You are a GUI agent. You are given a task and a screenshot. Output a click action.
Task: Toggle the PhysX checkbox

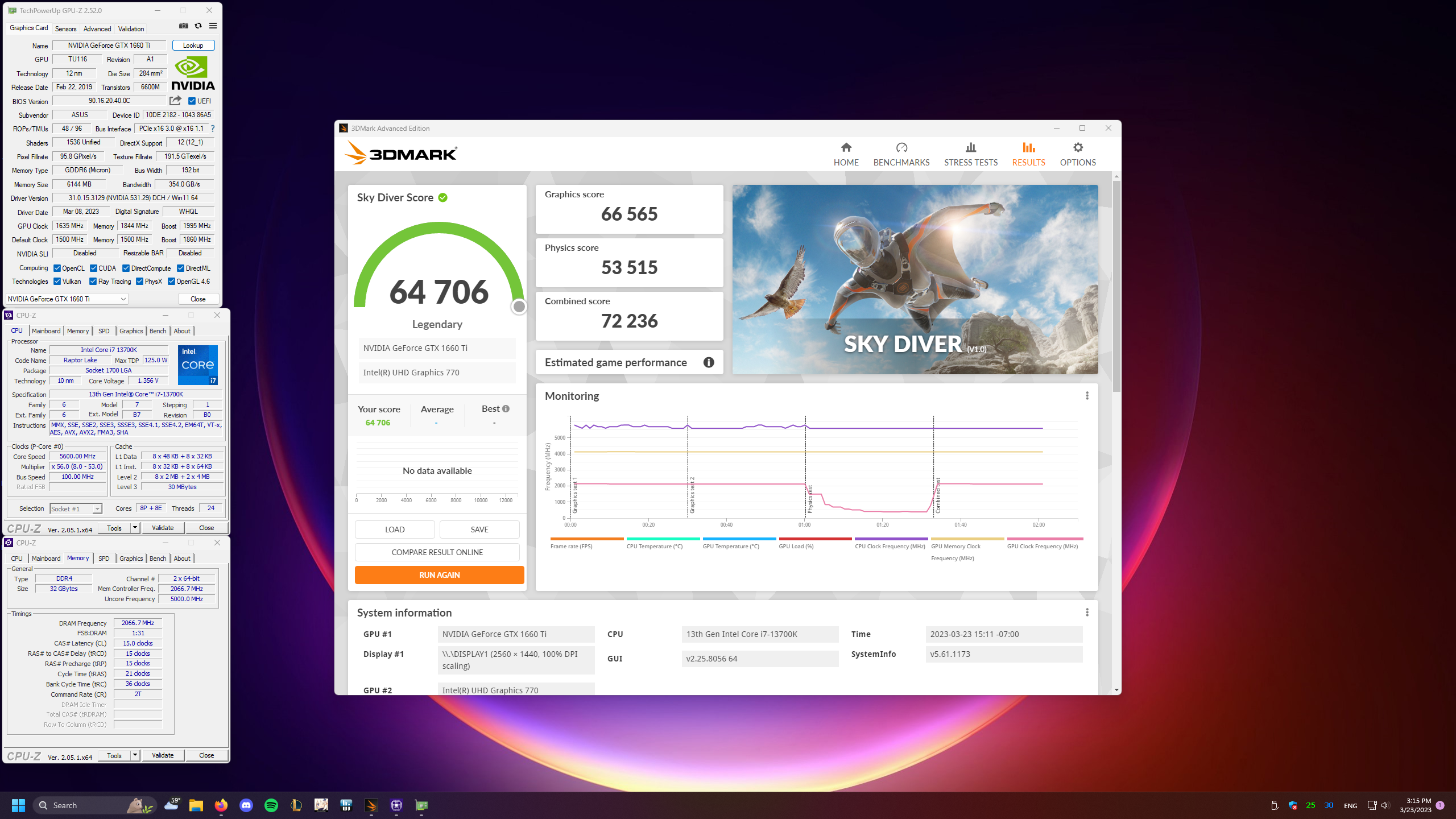pyautogui.click(x=140, y=282)
